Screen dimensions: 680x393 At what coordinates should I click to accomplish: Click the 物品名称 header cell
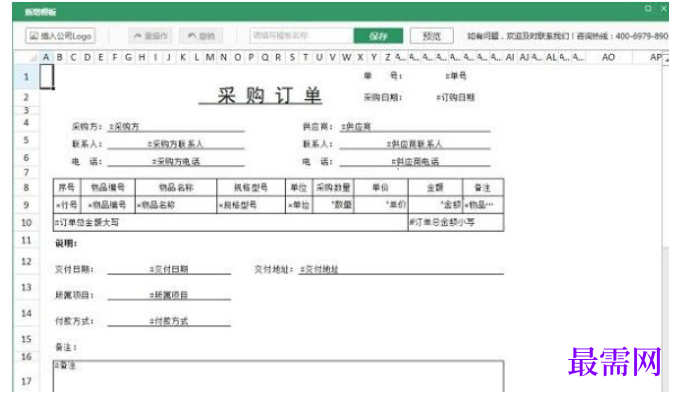pyautogui.click(x=176, y=187)
